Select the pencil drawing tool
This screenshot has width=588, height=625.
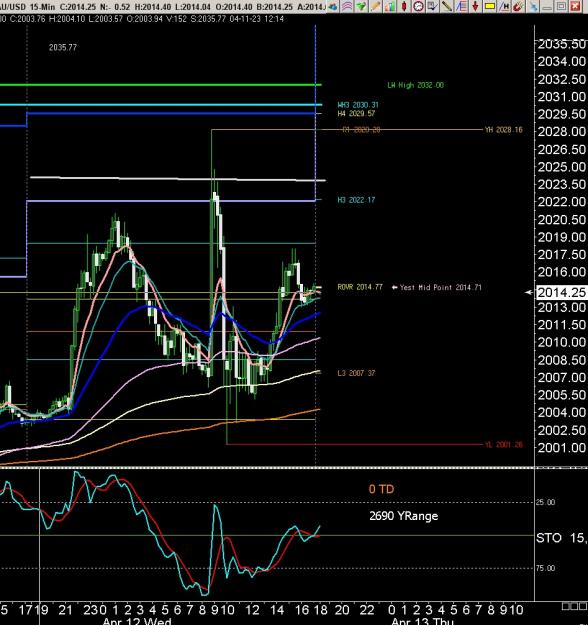(x=375, y=6)
